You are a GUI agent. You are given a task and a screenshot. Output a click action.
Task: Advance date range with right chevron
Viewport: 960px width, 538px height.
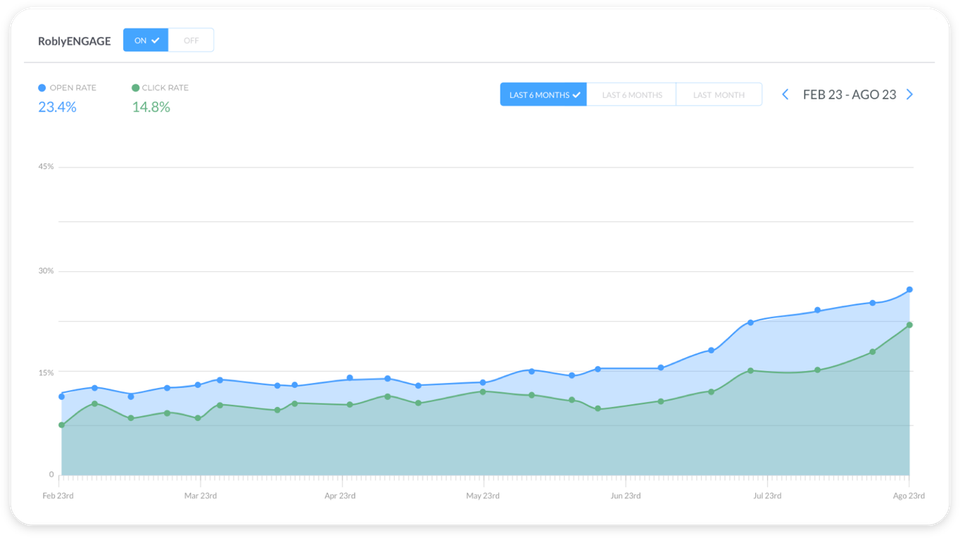pyautogui.click(x=909, y=95)
